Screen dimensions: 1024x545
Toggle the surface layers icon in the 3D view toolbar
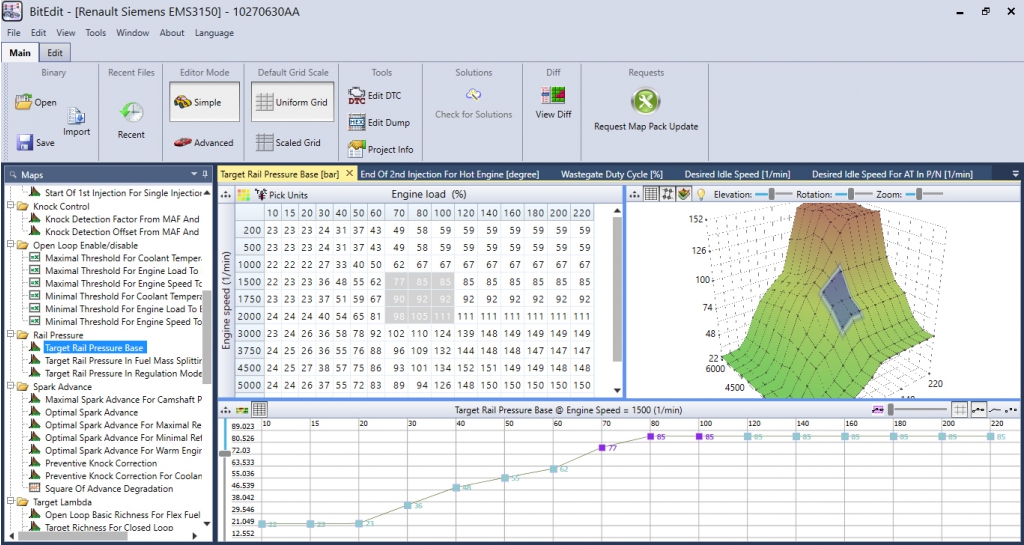click(684, 194)
